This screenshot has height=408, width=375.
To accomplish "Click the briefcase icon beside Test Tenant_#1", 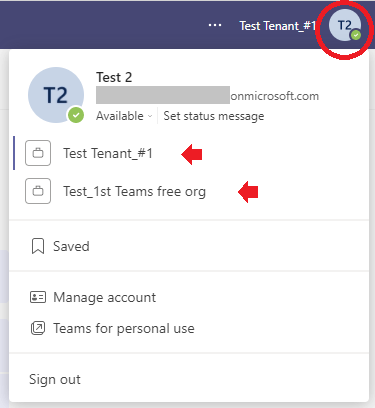I will point(38,153).
